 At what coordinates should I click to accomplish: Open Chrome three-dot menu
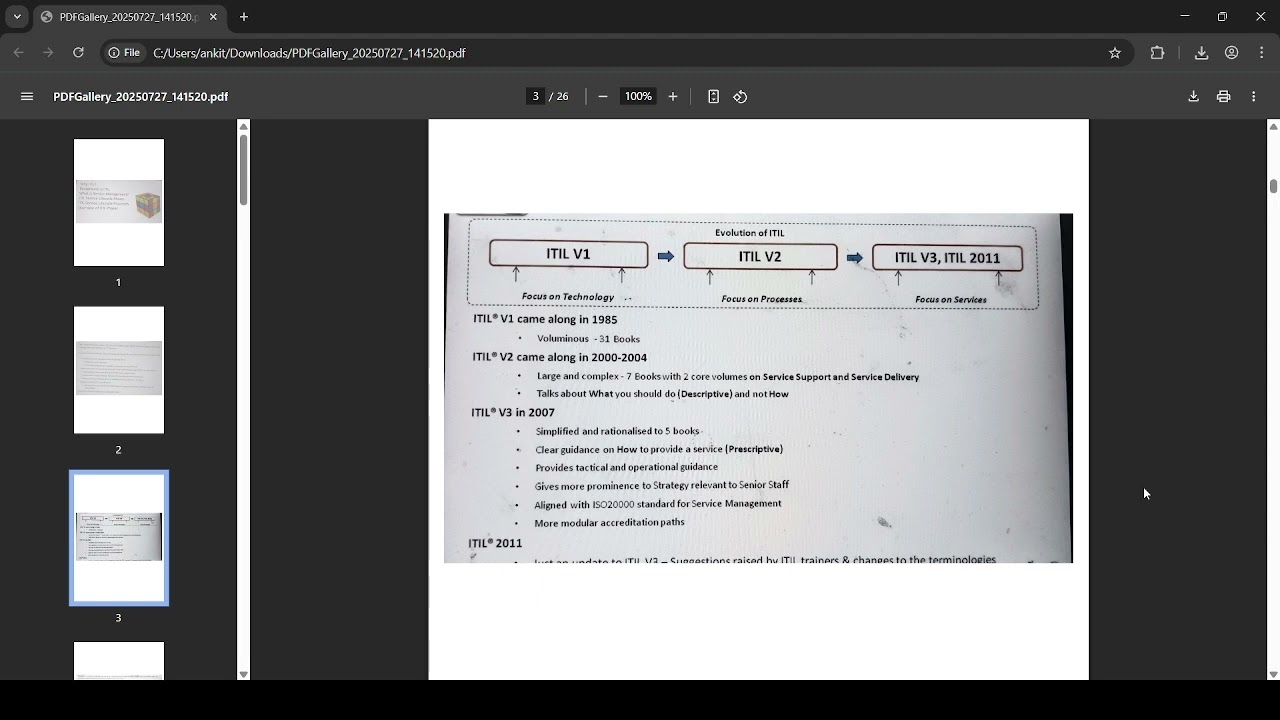coord(1262,53)
